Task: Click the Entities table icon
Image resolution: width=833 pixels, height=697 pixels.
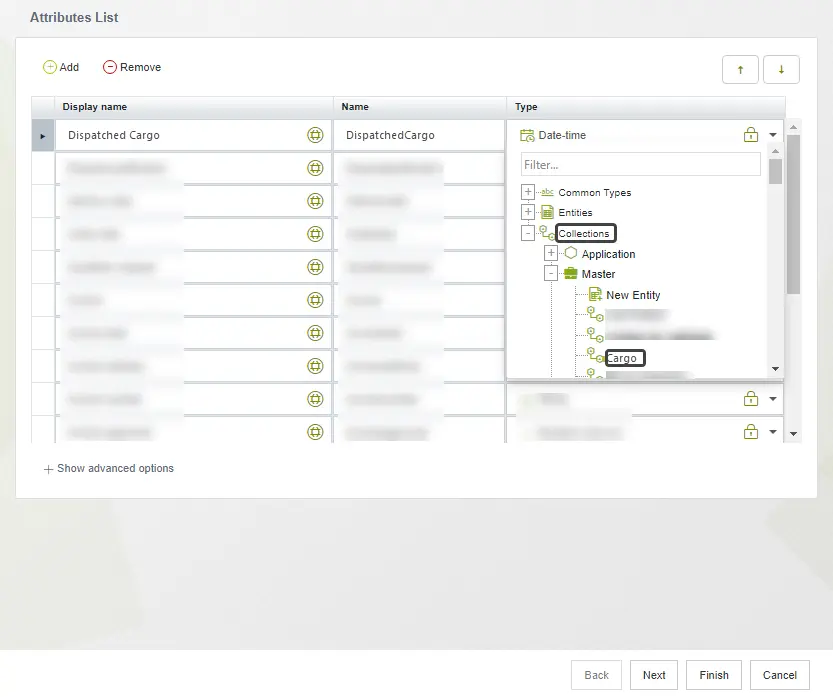Action: click(547, 212)
